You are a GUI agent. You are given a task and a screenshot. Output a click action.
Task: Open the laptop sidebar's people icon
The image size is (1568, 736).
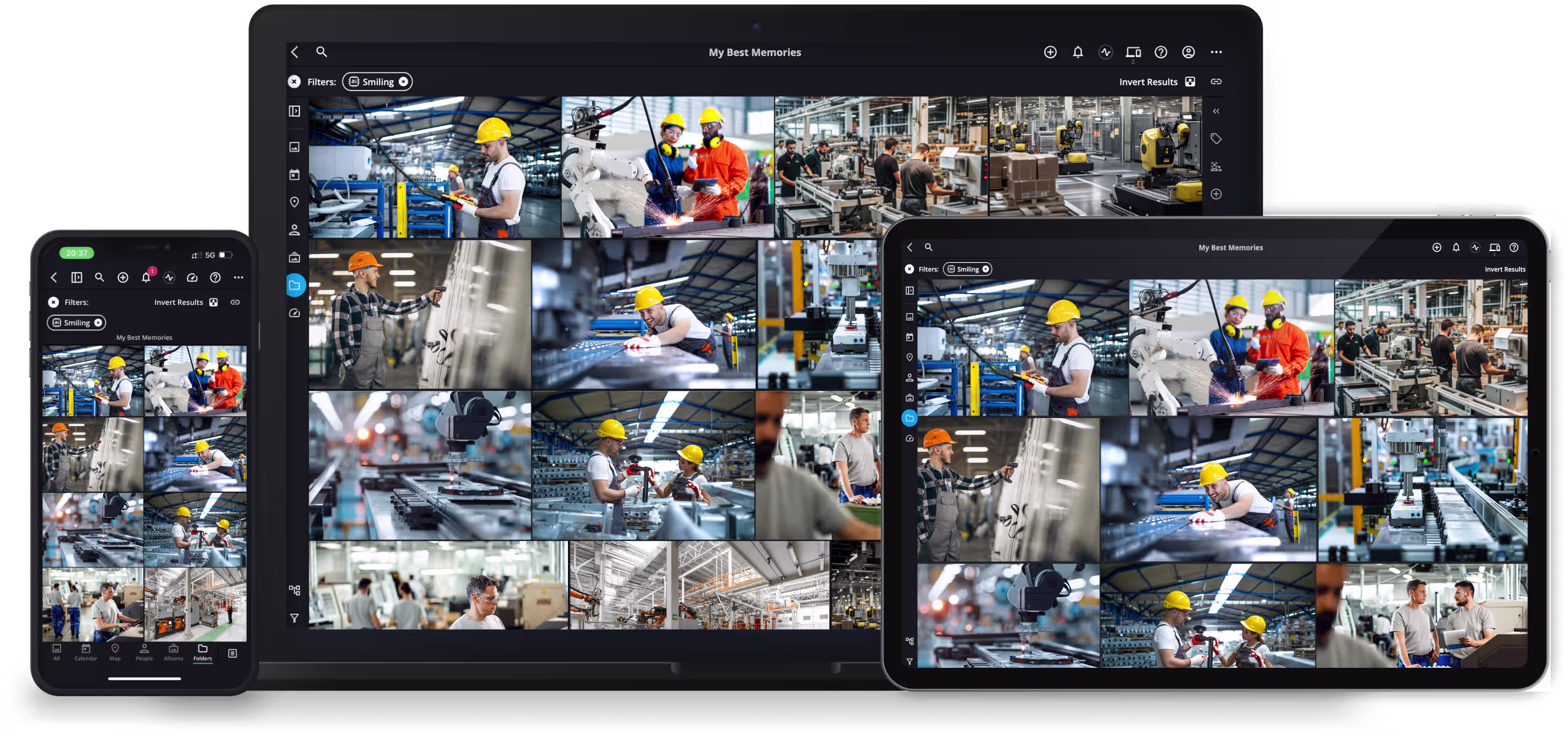[294, 230]
